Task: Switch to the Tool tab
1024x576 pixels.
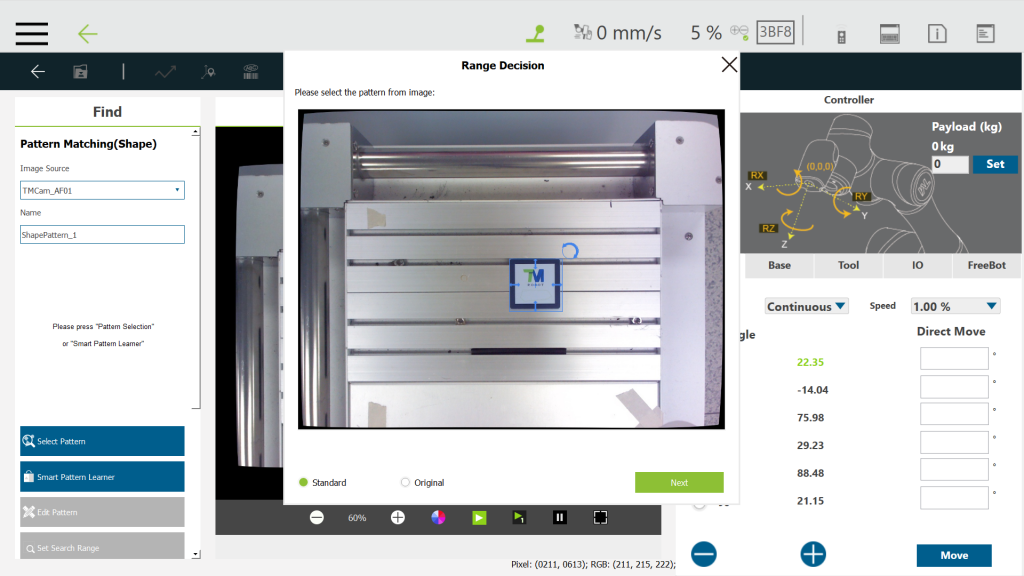Action: click(848, 266)
